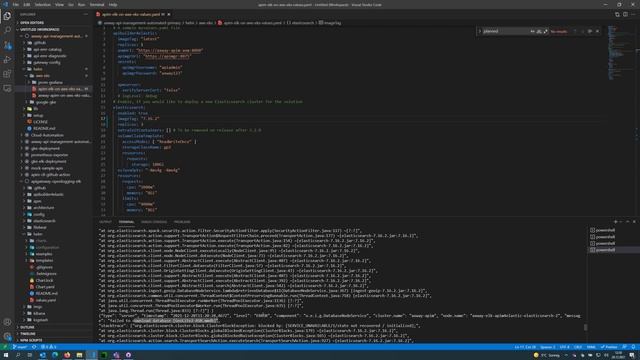Switch to the PROBLEMS panel tab
This screenshot has height=360, width=640.
click(182, 222)
